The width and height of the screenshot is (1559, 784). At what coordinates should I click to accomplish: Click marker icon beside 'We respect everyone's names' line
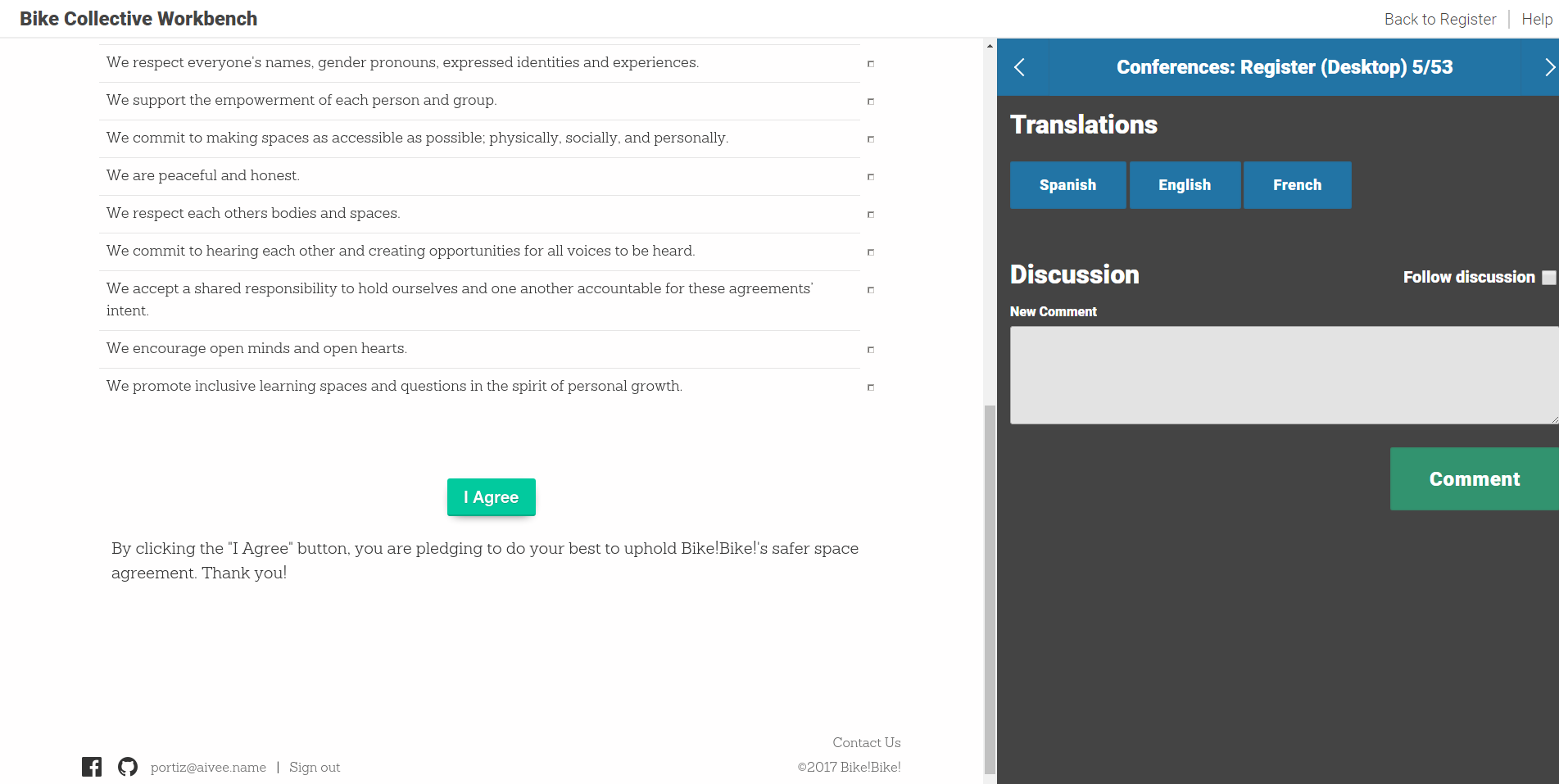tap(871, 64)
